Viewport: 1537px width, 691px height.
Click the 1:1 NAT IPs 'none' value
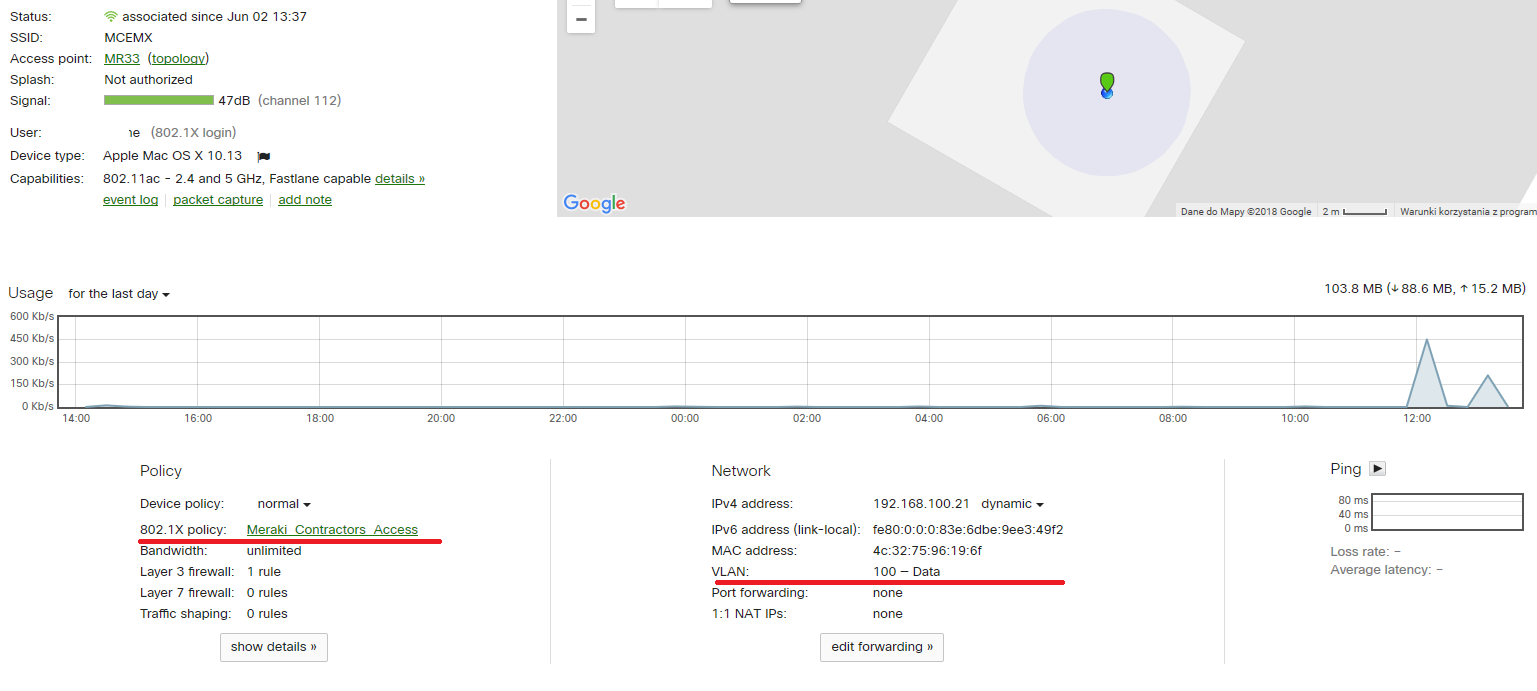pyautogui.click(x=888, y=614)
